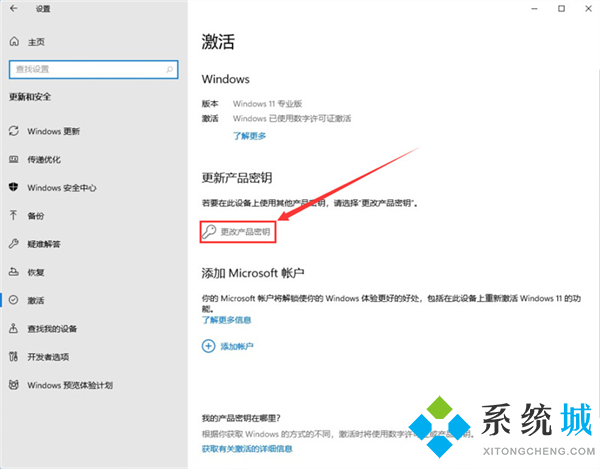Click the 传递优化 icon

[14, 159]
